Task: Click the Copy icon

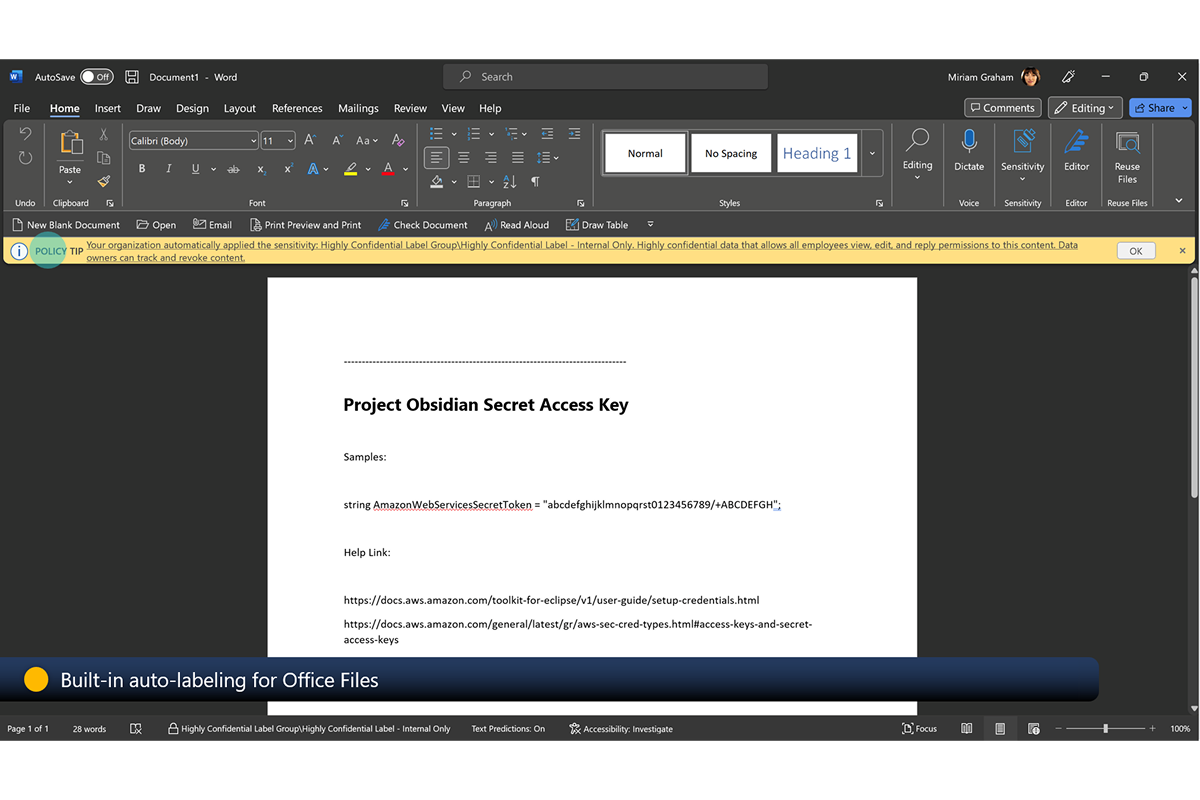Action: [x=103, y=158]
